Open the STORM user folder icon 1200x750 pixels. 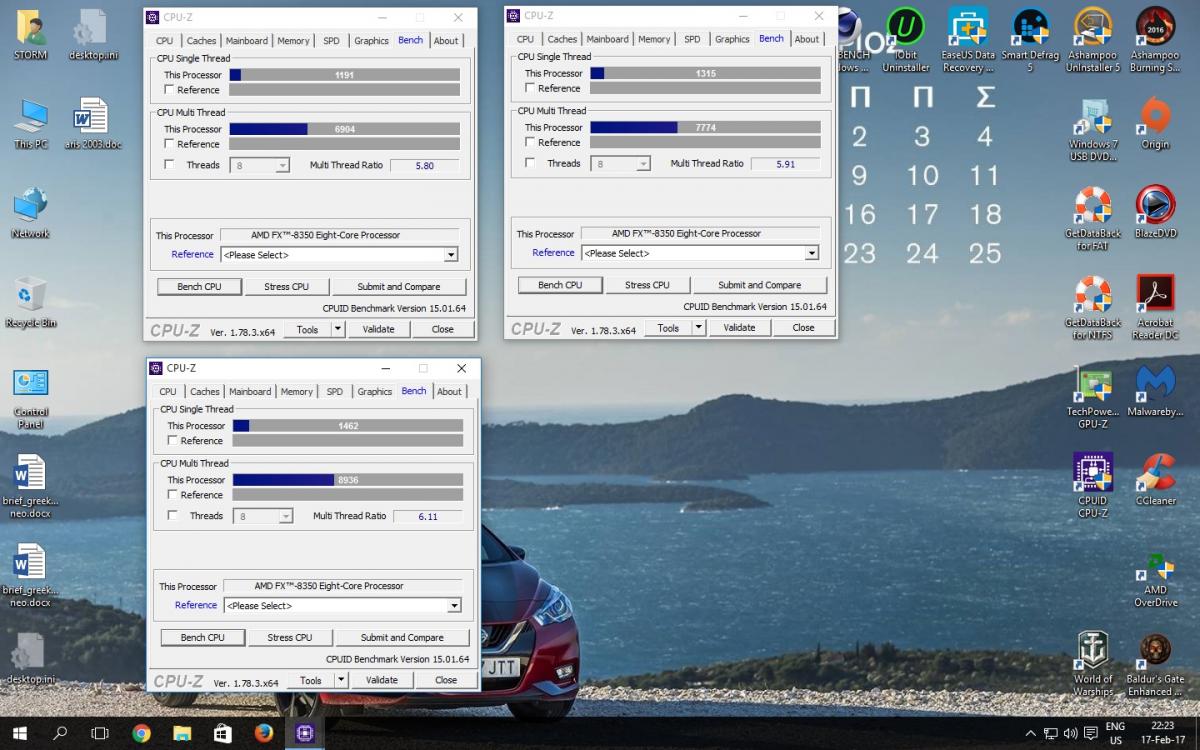(30, 34)
